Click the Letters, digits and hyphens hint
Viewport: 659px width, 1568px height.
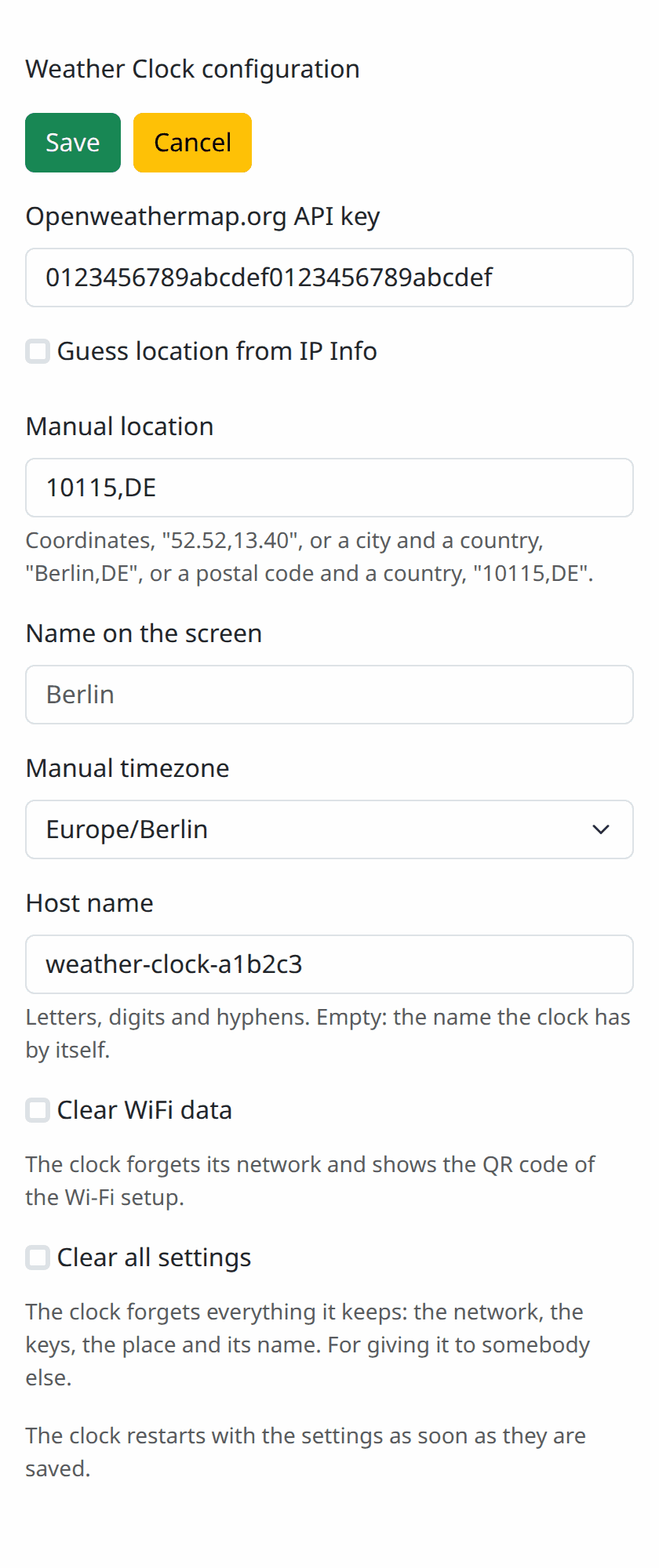click(328, 1033)
